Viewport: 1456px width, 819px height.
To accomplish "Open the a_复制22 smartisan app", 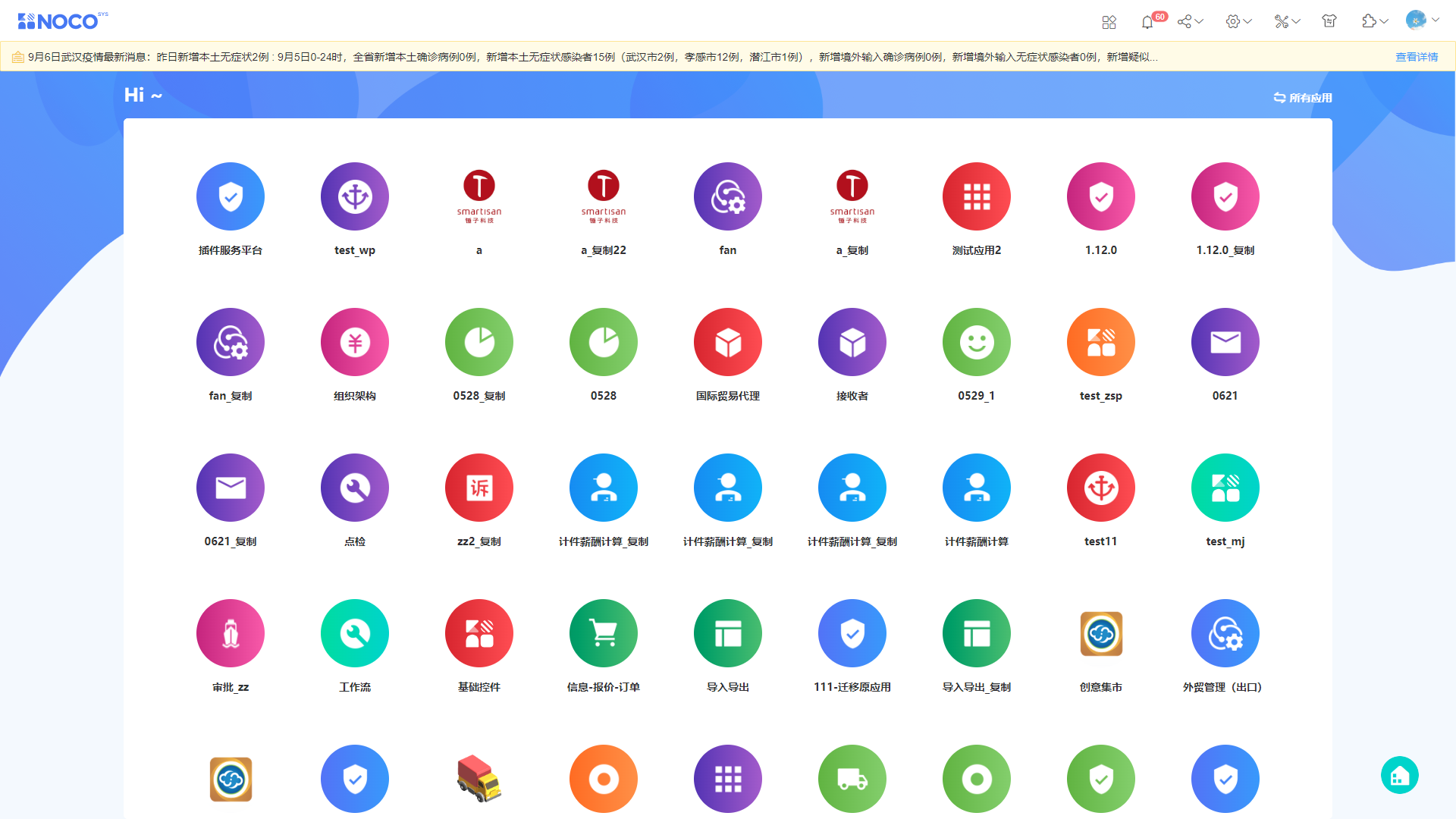I will (604, 196).
